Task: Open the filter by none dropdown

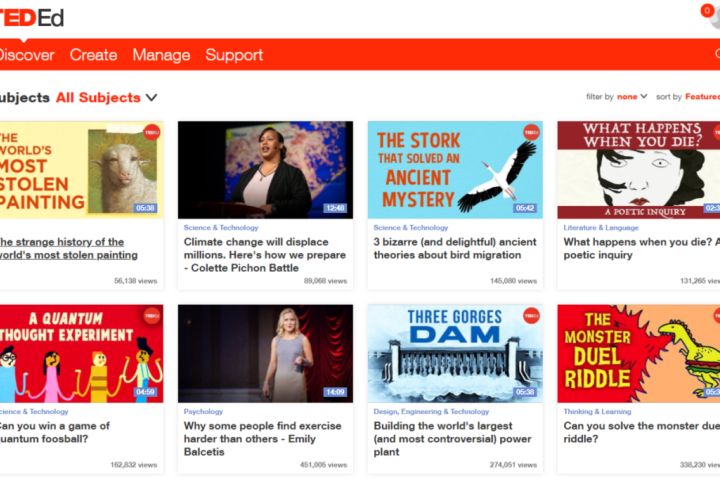Action: pos(632,97)
